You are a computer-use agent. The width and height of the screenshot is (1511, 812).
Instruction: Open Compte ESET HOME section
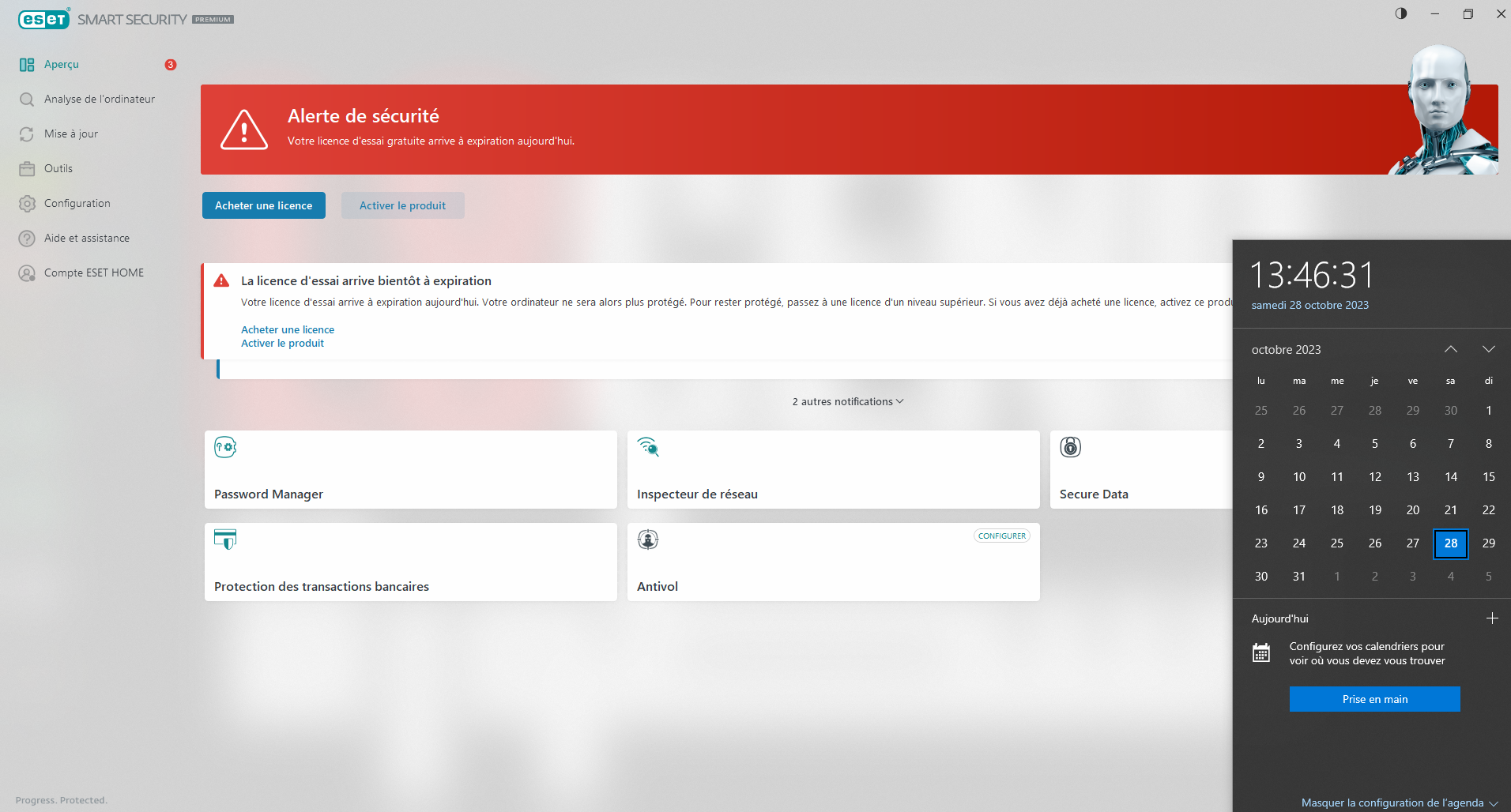[94, 273]
